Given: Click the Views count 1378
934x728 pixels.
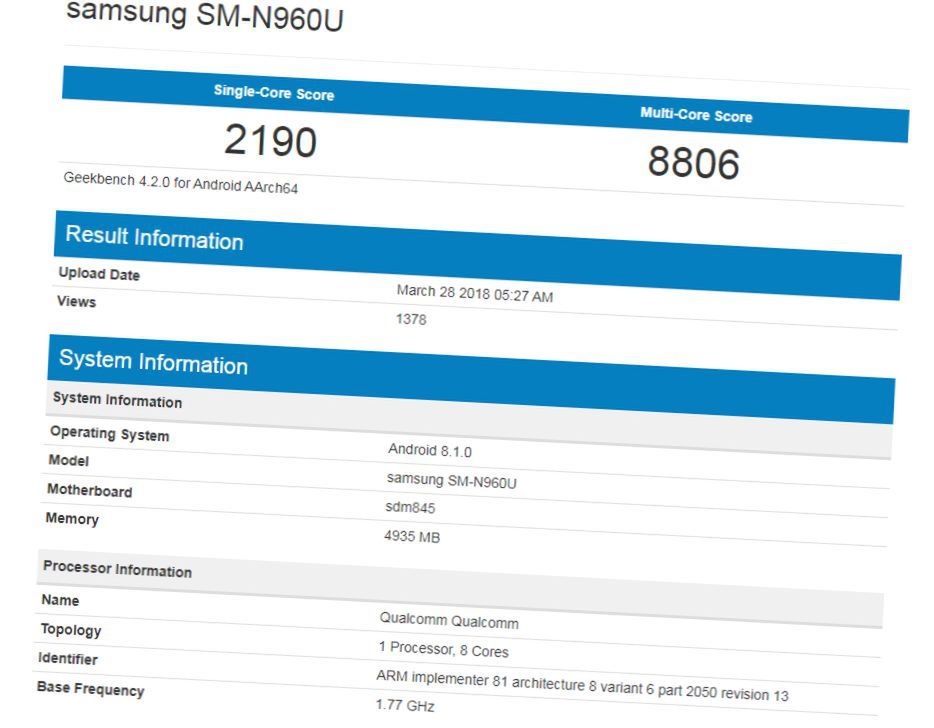Looking at the screenshot, I should tap(411, 320).
